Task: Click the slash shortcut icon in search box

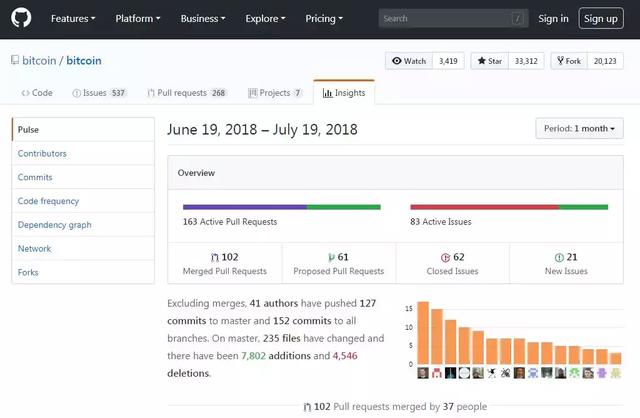Action: [x=518, y=18]
